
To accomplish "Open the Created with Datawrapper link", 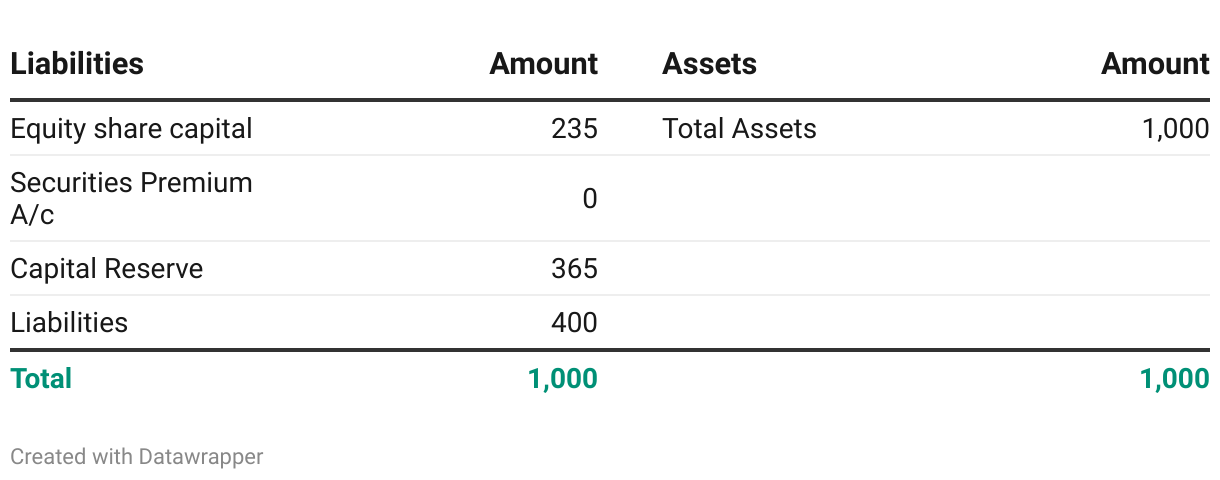I will point(137,457).
